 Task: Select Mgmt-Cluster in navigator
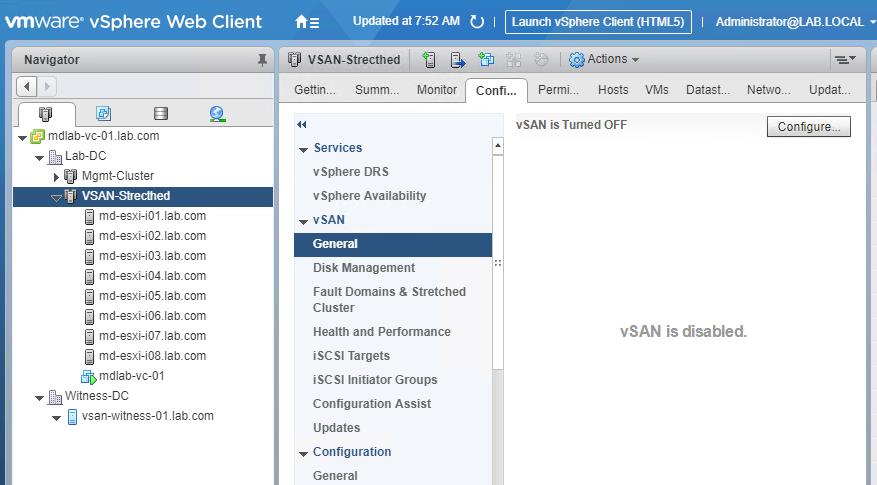click(117, 176)
